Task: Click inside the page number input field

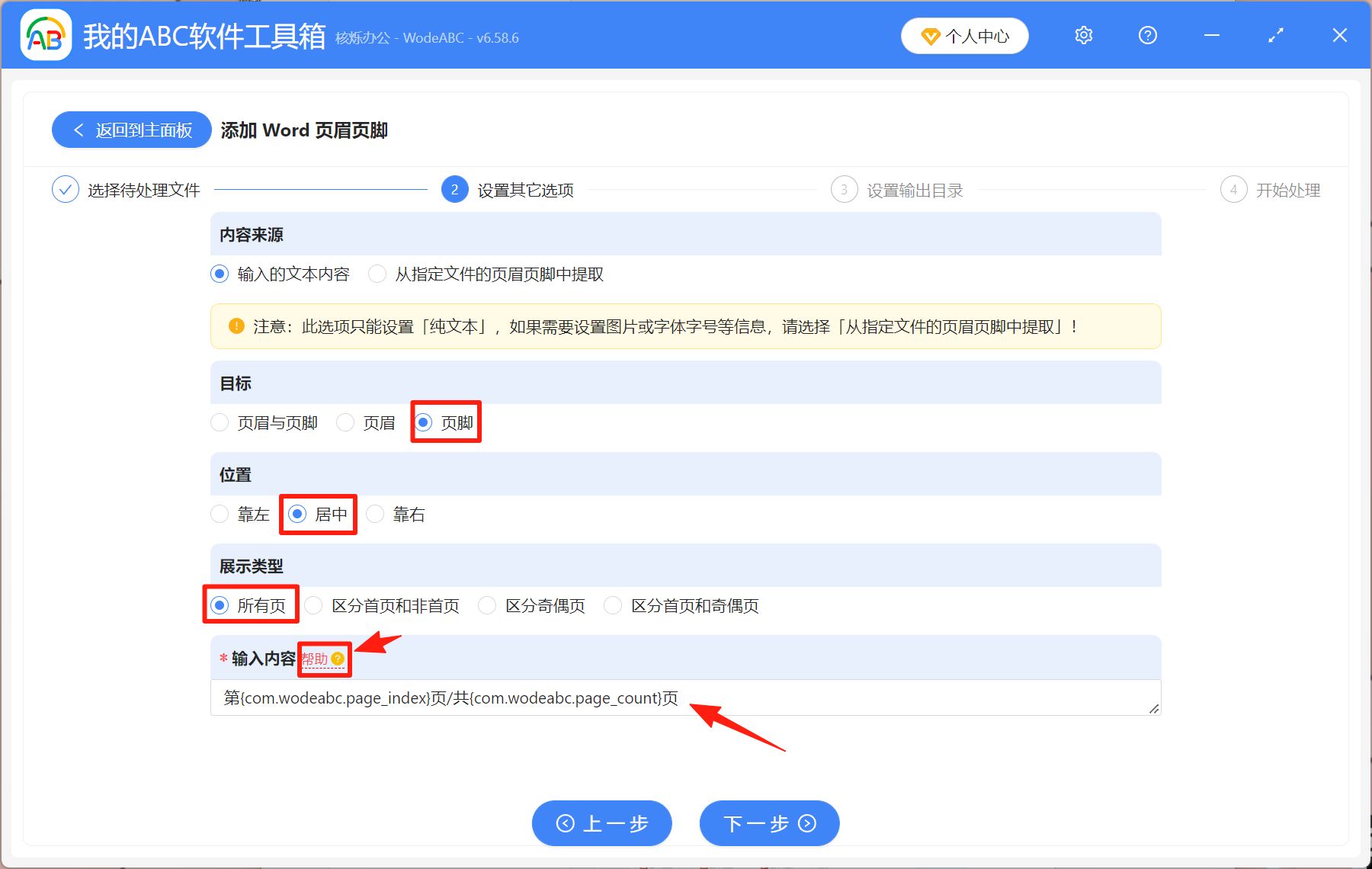Action: tap(534, 697)
